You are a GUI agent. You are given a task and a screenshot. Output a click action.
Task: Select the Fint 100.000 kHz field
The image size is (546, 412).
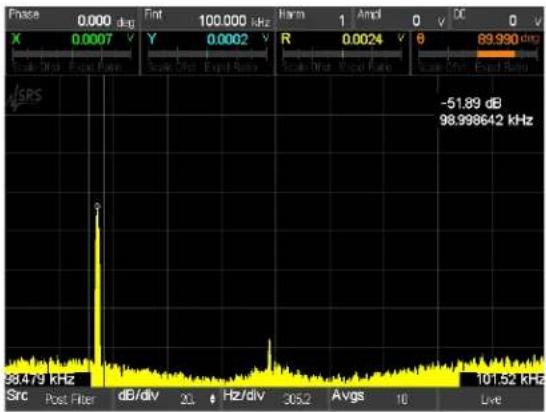208,20
